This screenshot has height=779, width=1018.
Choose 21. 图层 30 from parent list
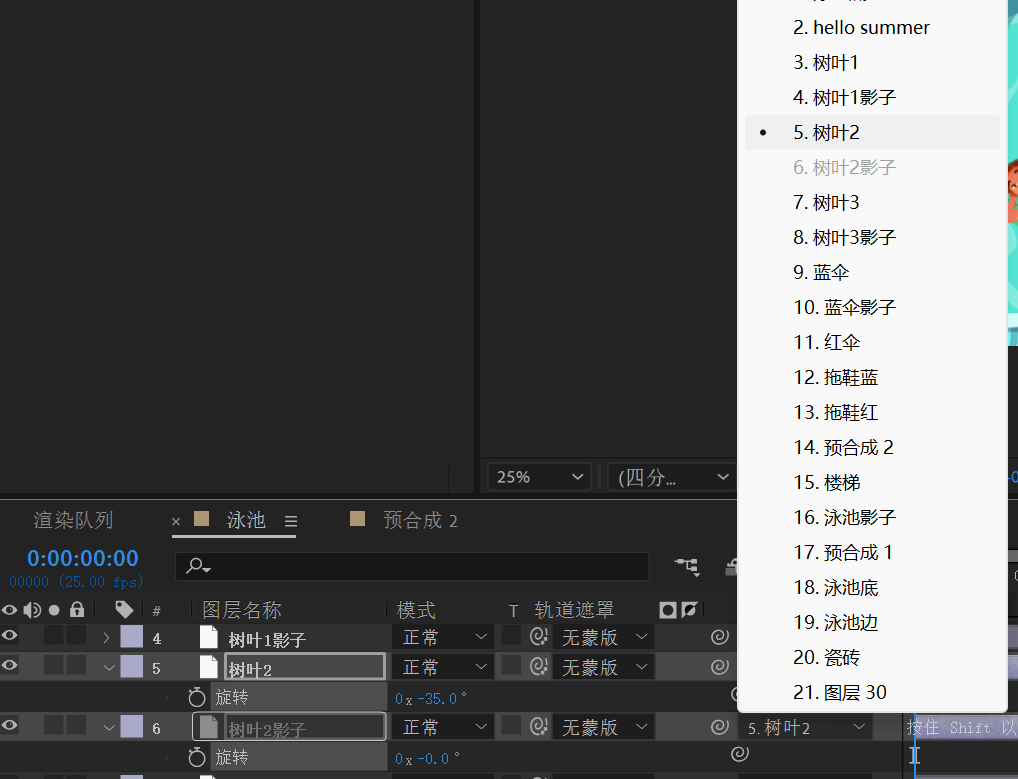pos(872,692)
